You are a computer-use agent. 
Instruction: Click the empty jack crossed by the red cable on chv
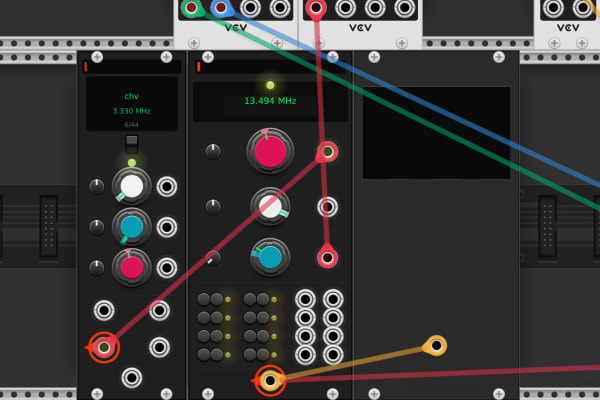pos(159,310)
